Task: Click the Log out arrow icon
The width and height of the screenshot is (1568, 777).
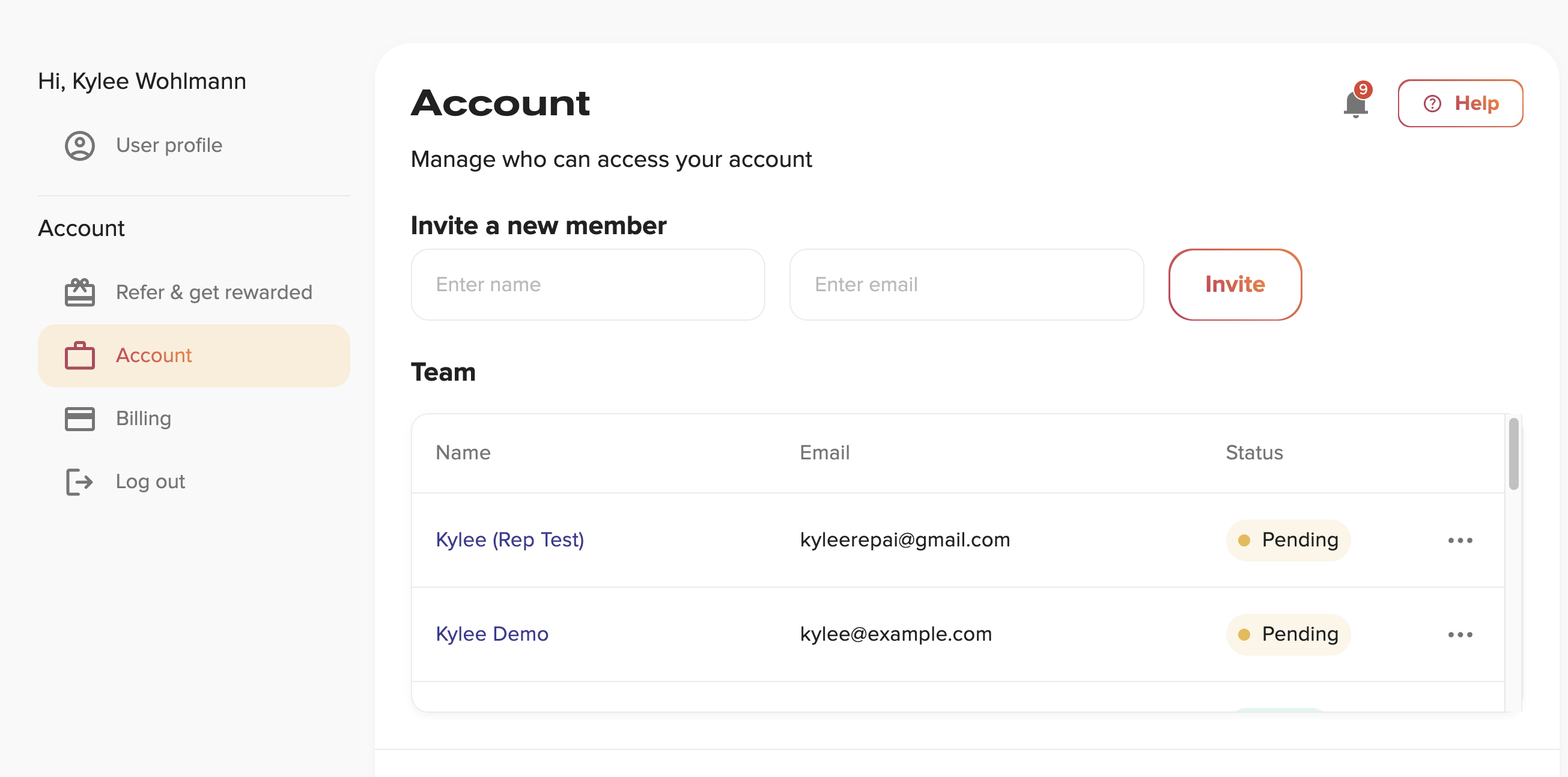Action: point(80,482)
